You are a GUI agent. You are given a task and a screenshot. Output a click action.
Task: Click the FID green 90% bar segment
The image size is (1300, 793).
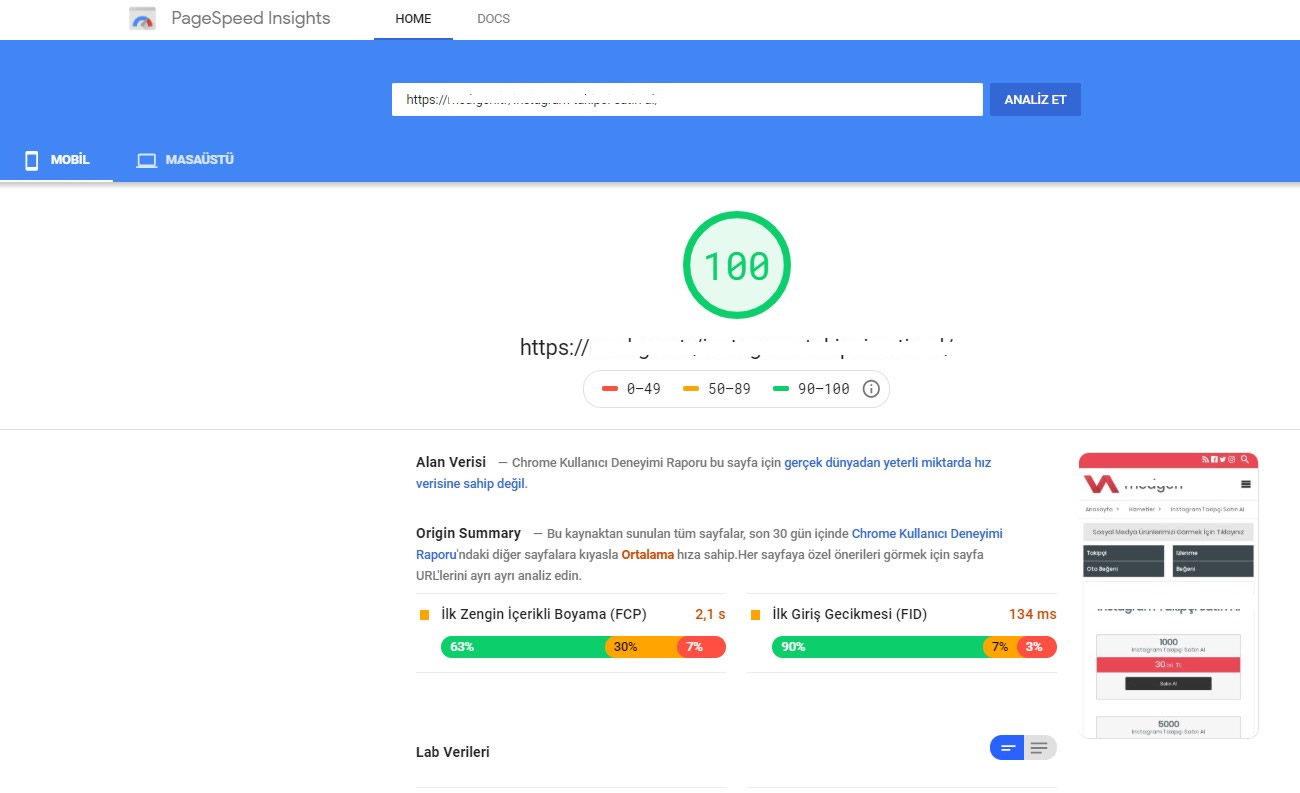(x=877, y=647)
